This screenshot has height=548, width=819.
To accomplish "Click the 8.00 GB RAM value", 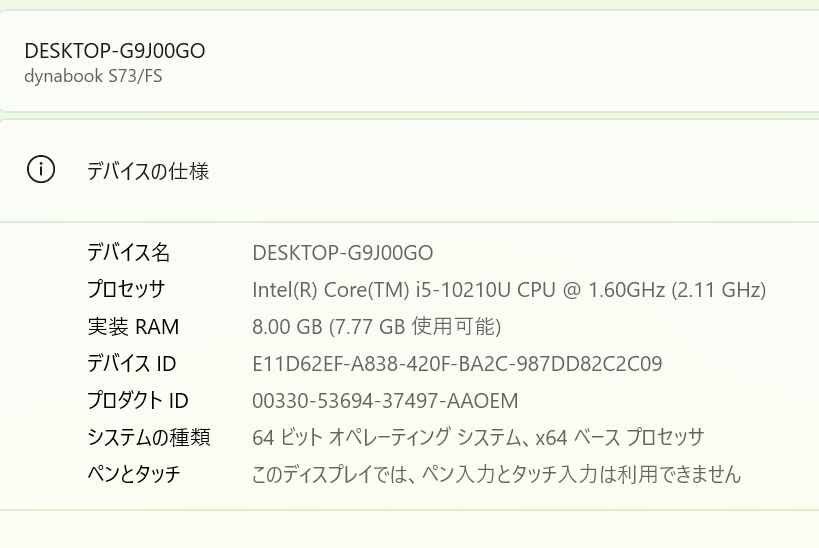I will click(x=287, y=326).
